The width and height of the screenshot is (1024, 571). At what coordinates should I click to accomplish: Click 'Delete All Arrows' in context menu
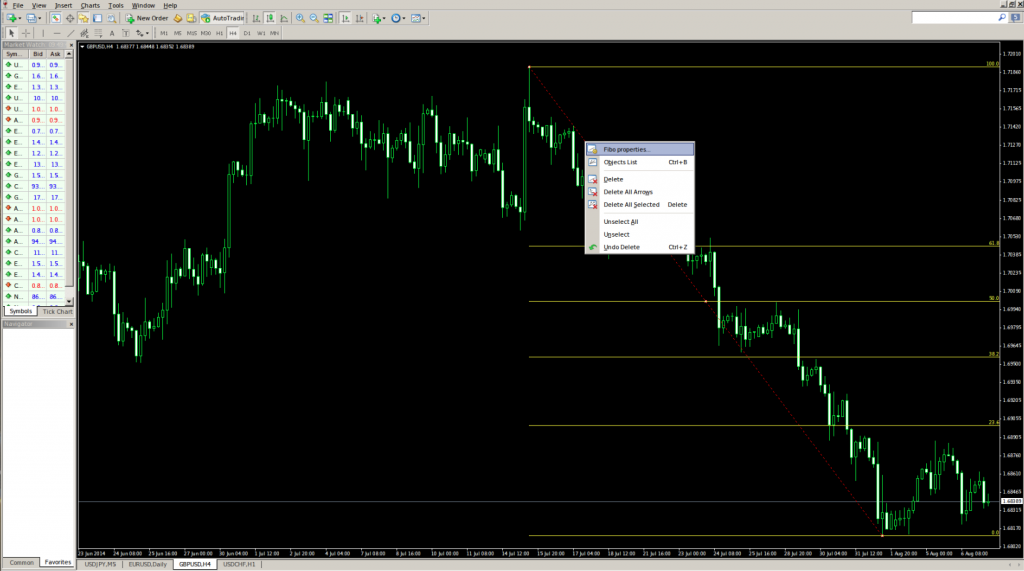[628, 192]
